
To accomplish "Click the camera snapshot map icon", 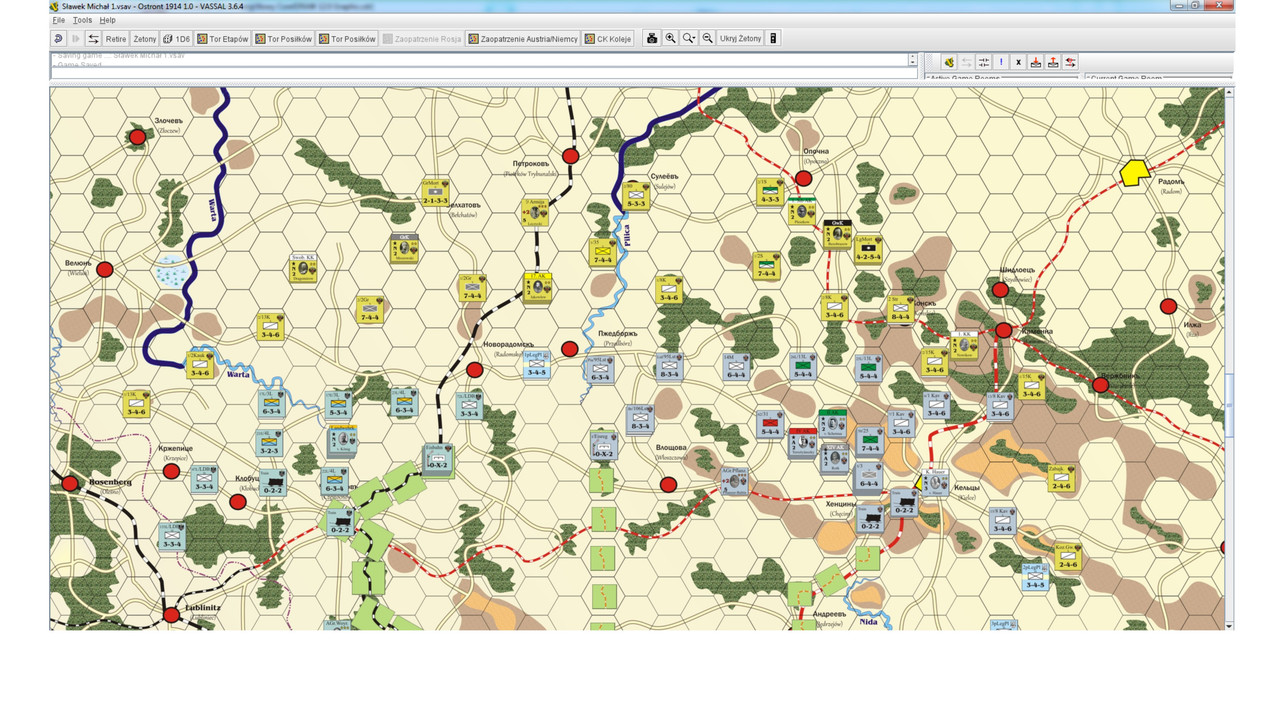I will click(x=652, y=39).
